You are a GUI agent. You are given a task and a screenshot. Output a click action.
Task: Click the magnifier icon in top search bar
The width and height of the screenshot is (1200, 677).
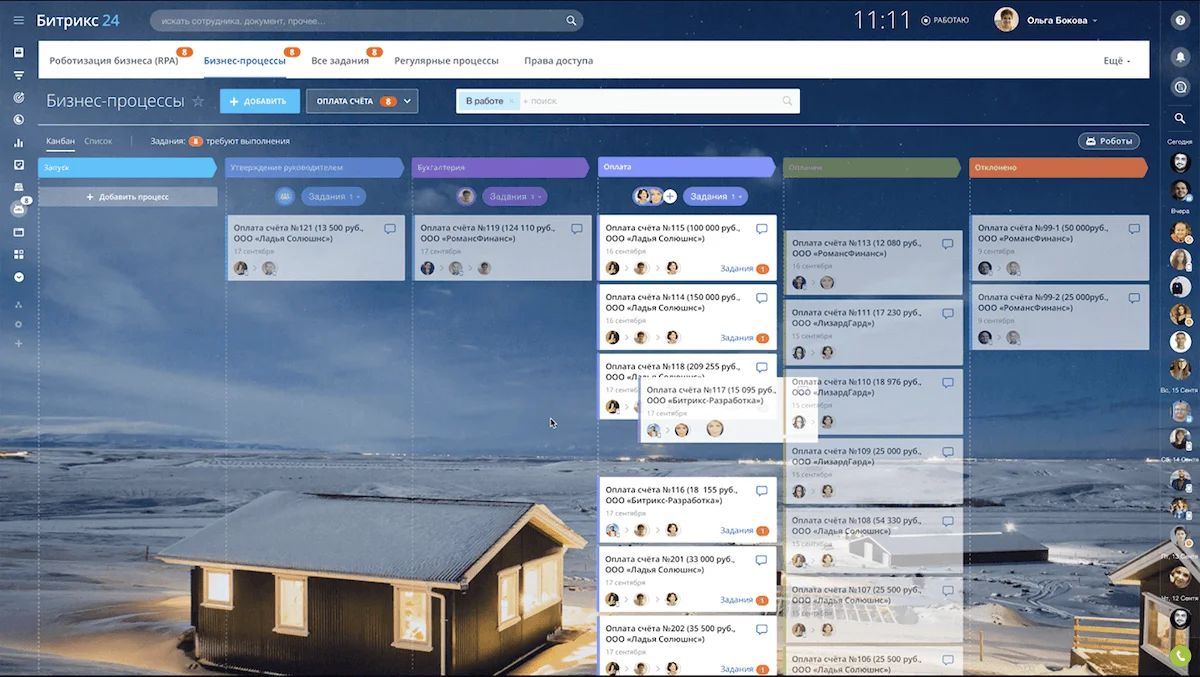click(571, 20)
